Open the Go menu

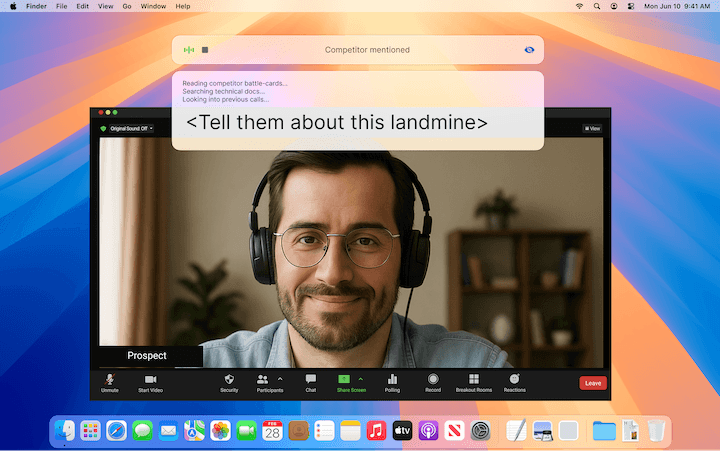click(127, 6)
